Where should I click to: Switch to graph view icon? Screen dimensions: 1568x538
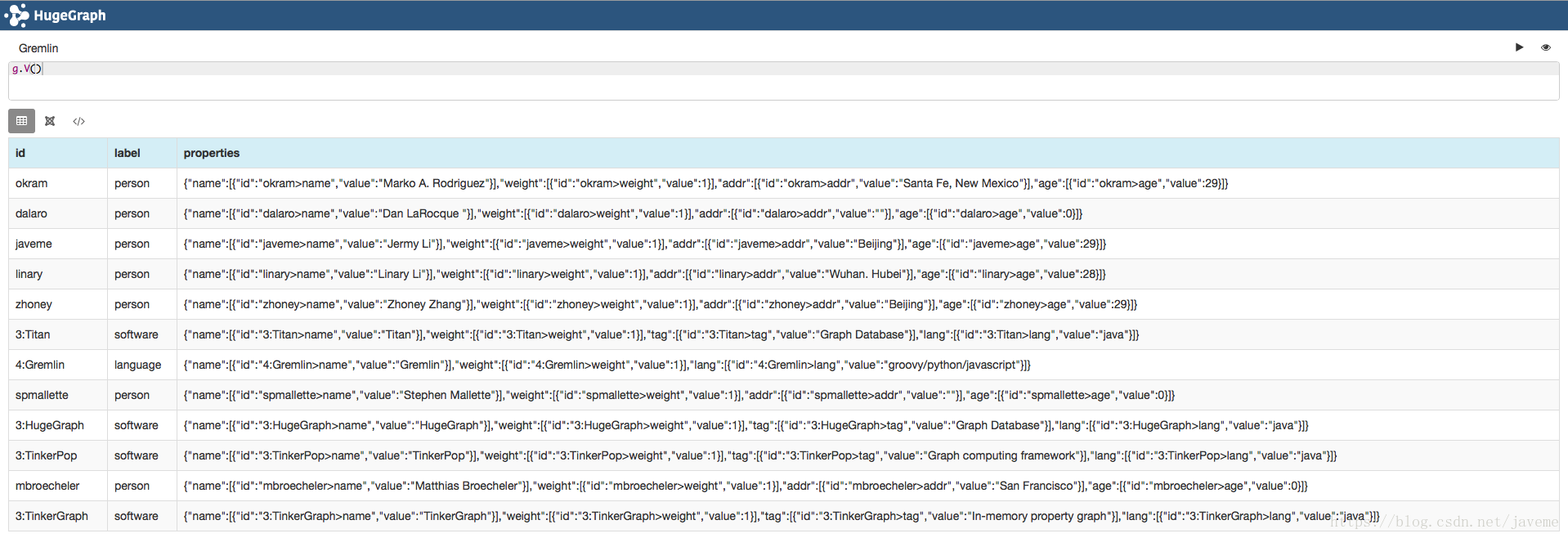[x=50, y=121]
